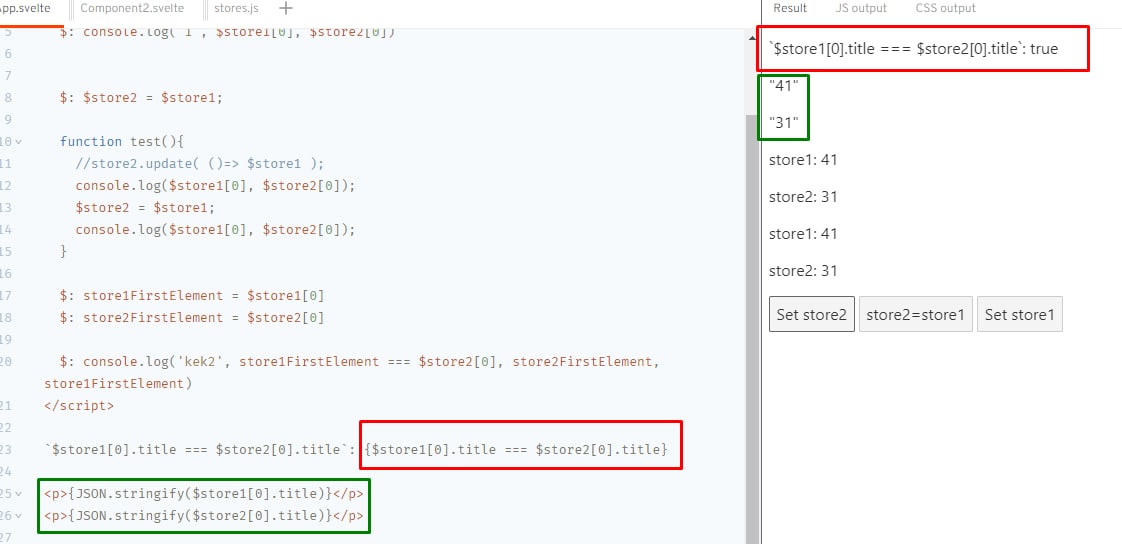Click the closing </script> tag line
The height and width of the screenshot is (544, 1122).
tap(79, 406)
